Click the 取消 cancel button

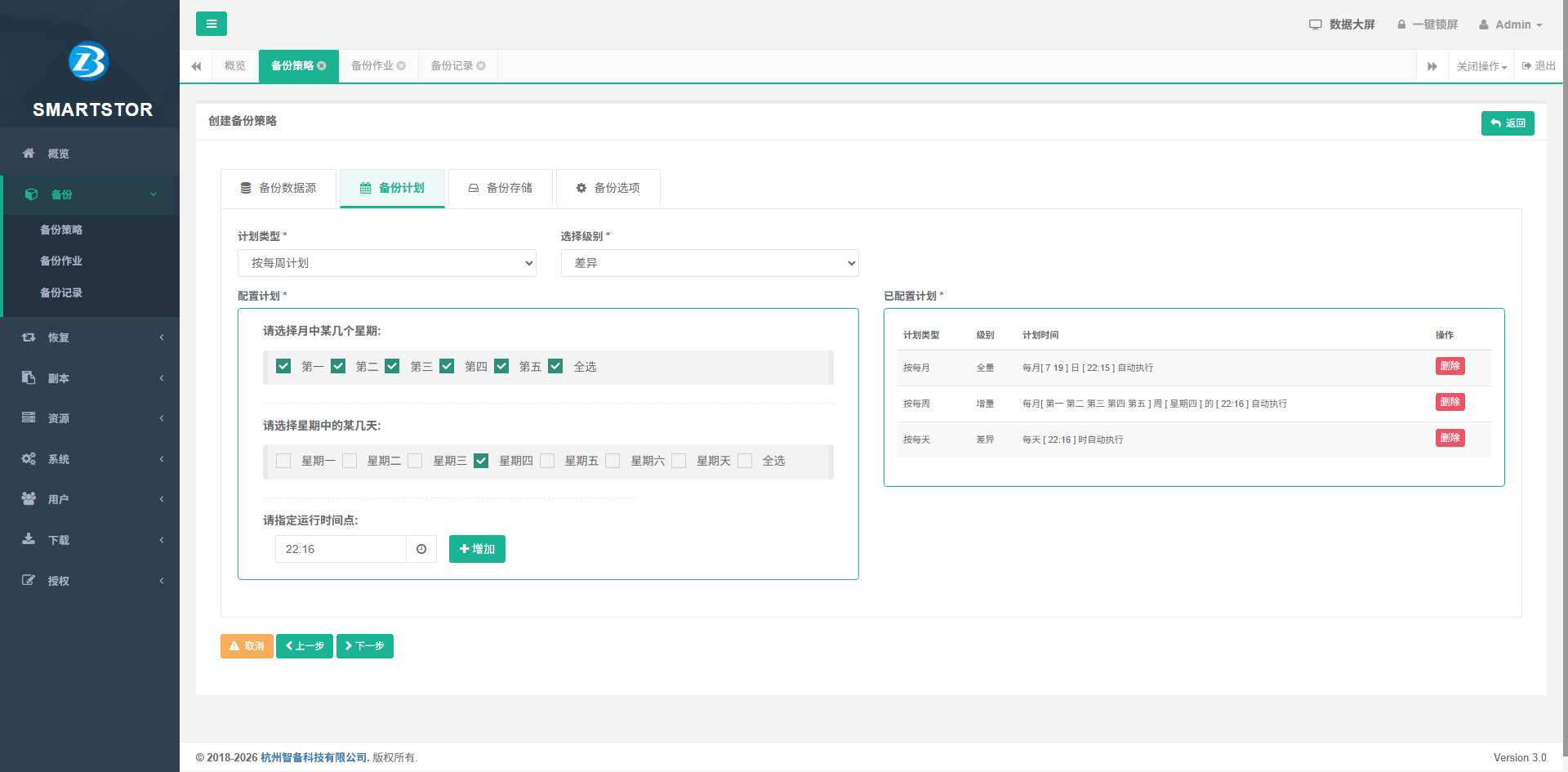(x=247, y=646)
